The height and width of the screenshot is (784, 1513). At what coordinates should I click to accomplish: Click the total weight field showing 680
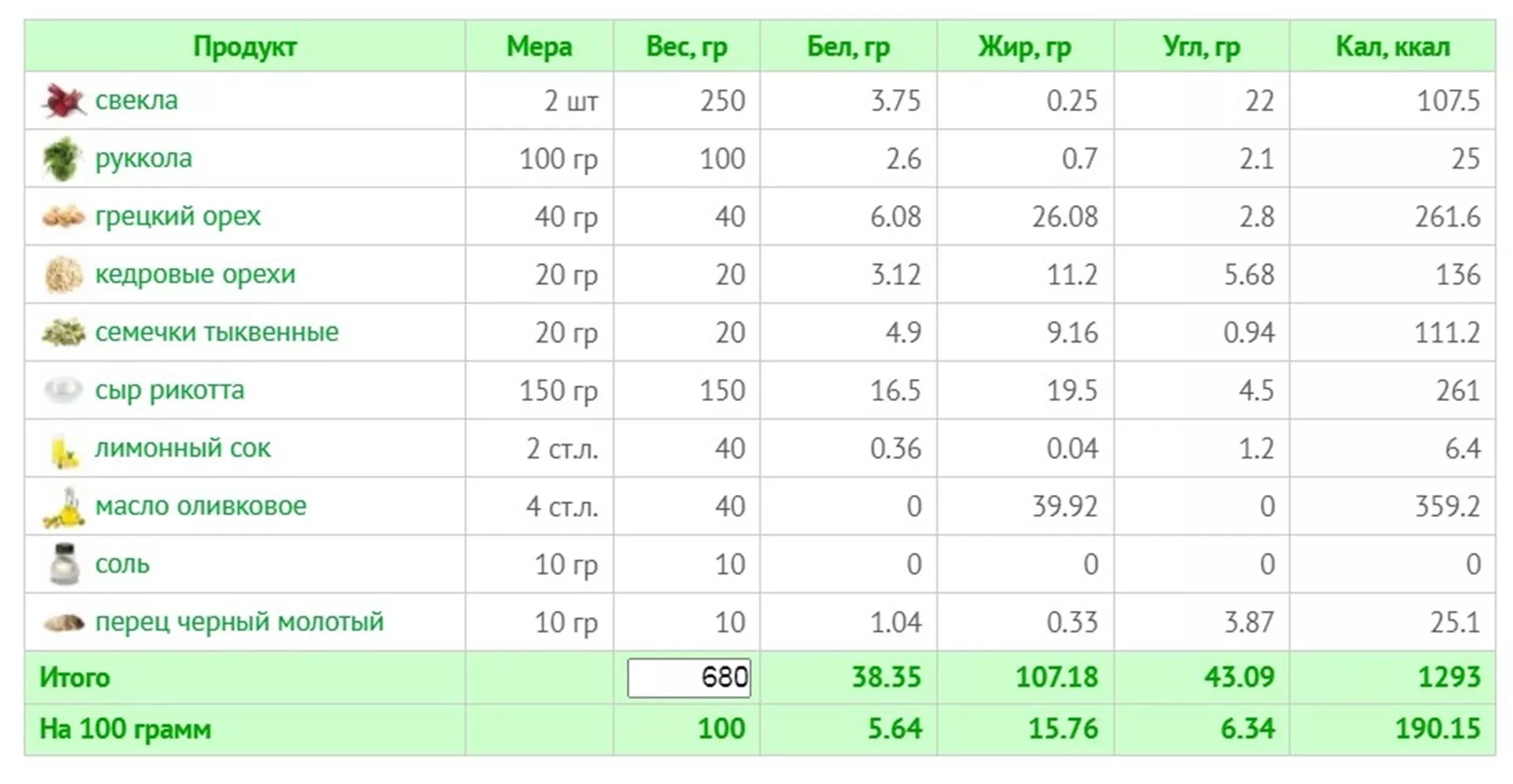(689, 678)
